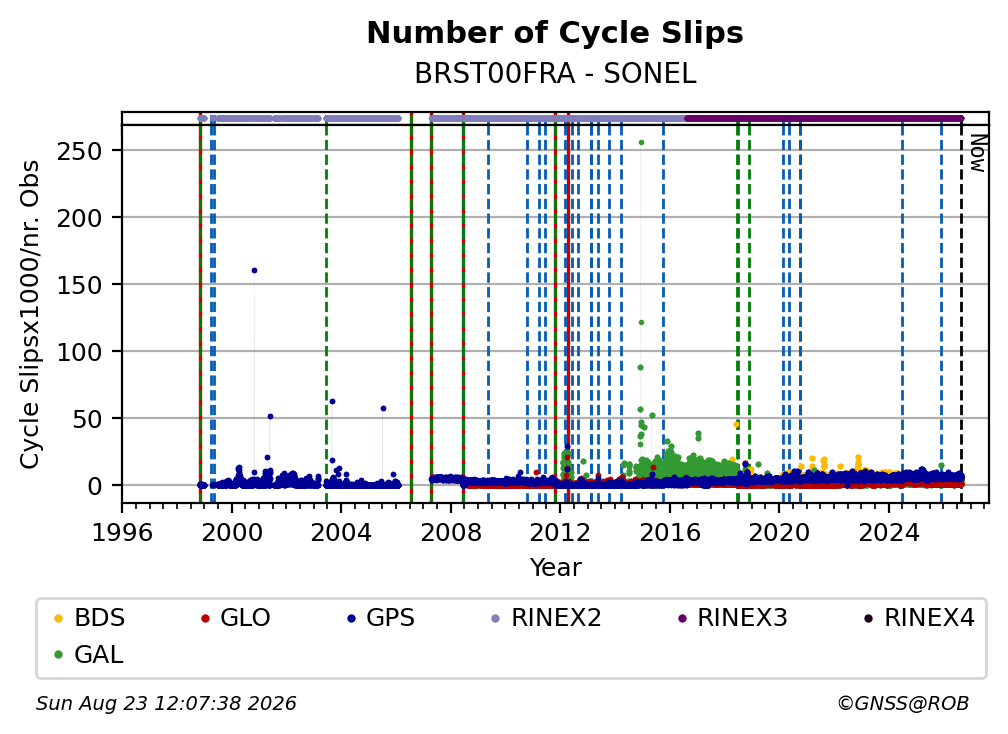
Task: Click the yellow BDS legend marker
Action: tap(58, 619)
